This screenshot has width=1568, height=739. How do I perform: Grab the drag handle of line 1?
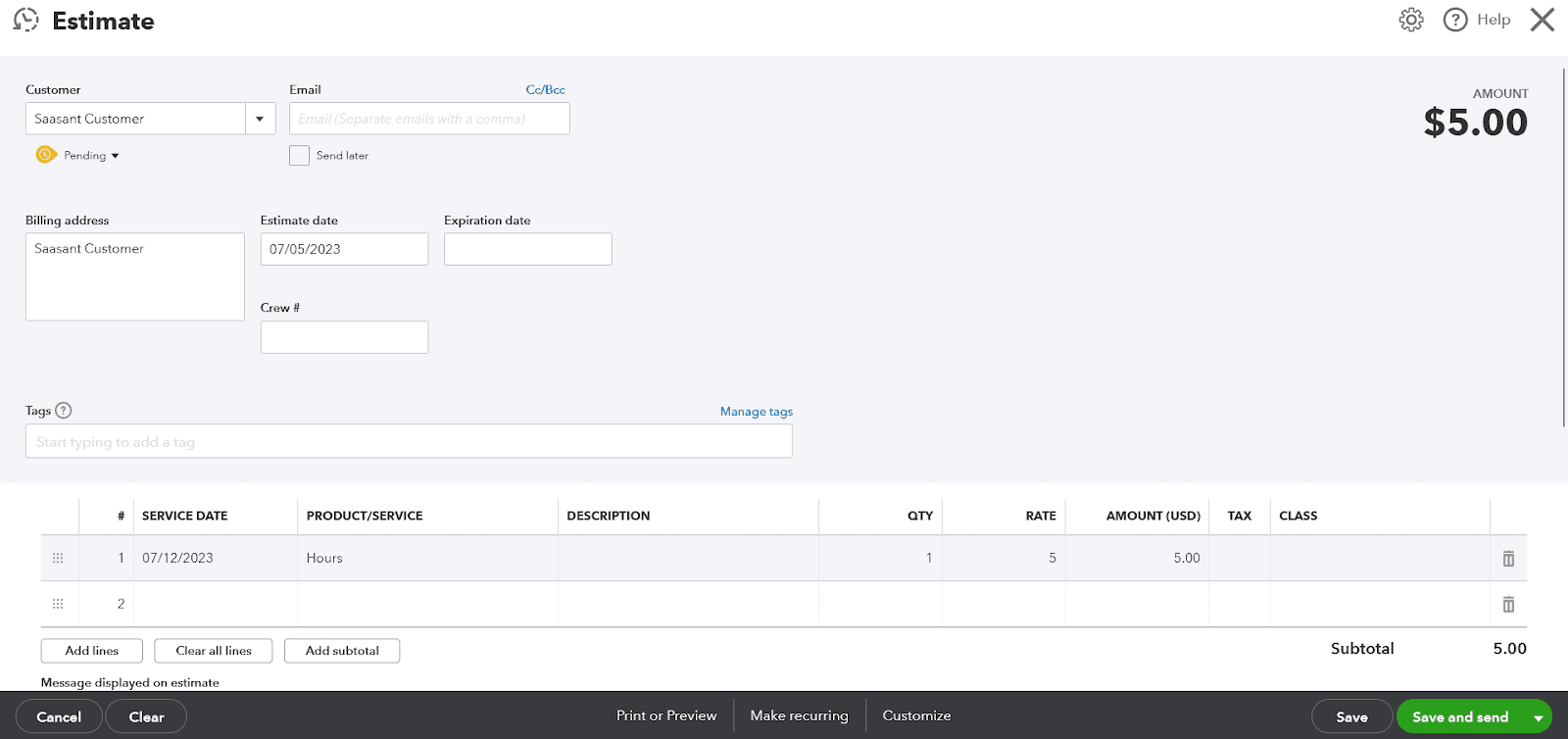coord(58,558)
